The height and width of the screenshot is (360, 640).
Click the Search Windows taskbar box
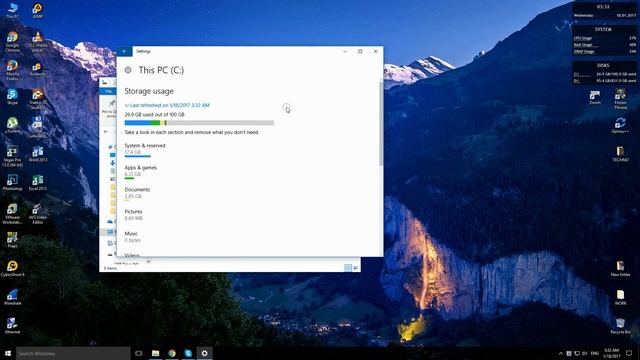73,353
